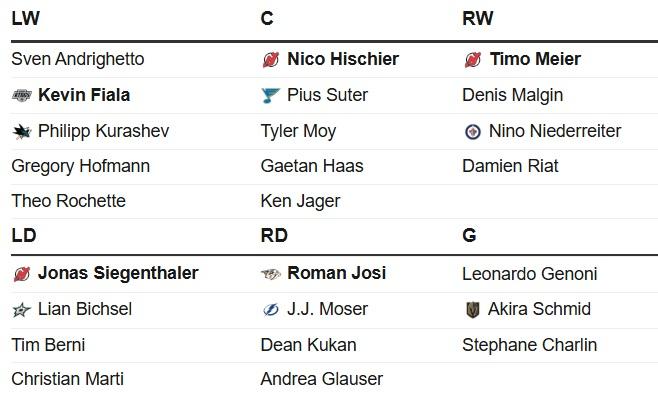
Task: Click the Sharks logo beside Philipp Kurashev
Action: coord(22,132)
